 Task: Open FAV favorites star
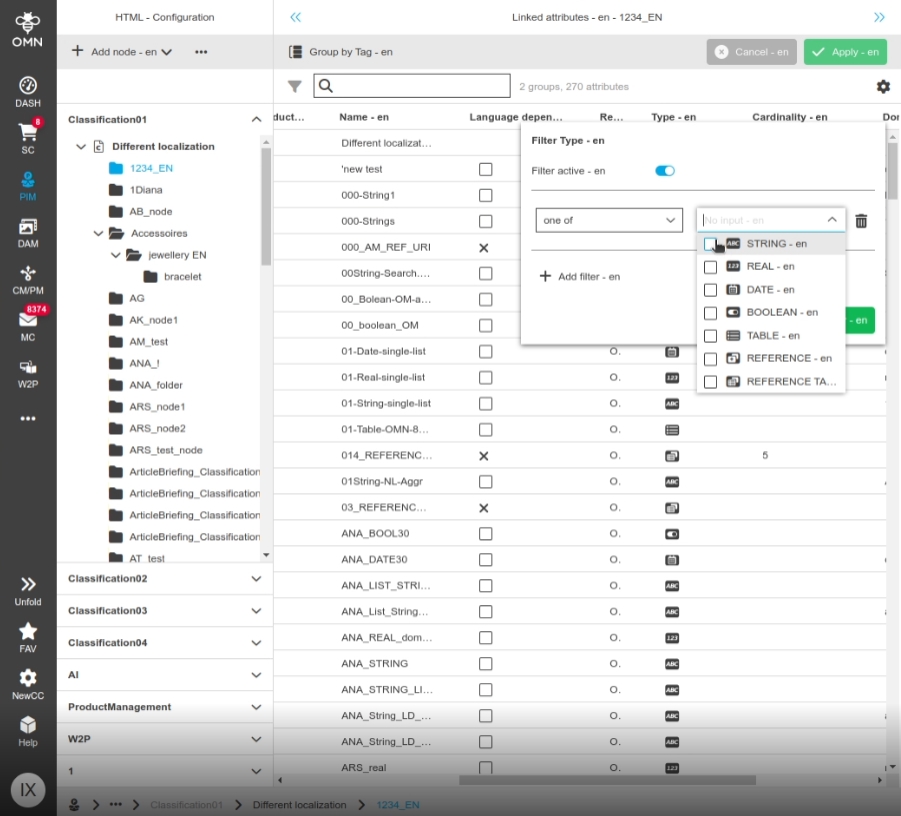[x=28, y=638]
